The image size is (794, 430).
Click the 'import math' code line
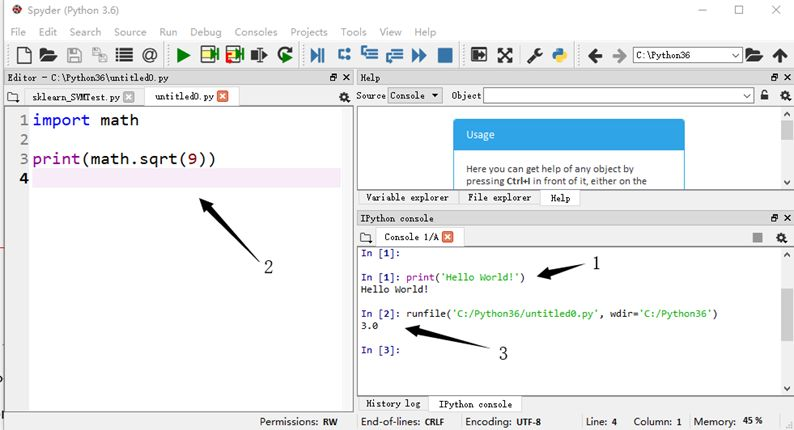85,120
